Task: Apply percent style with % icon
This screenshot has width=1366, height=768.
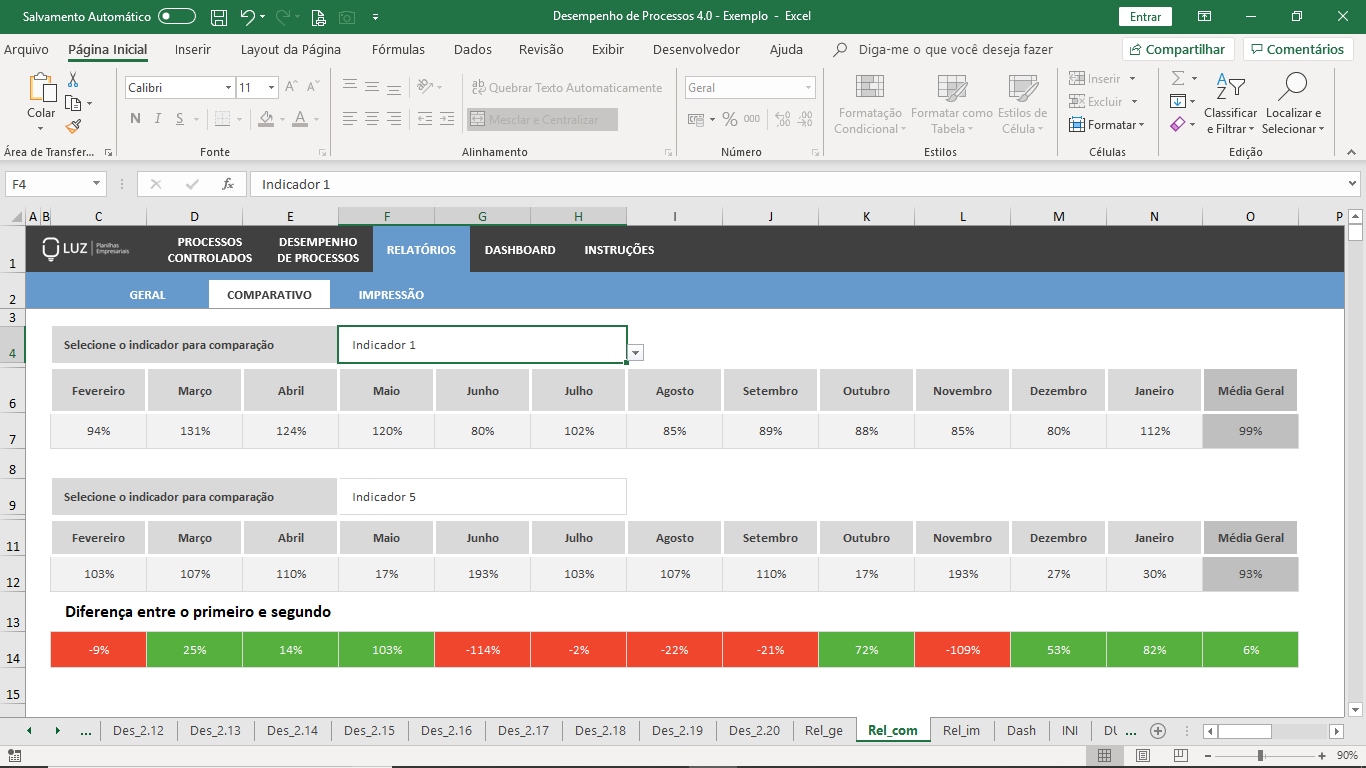Action: (730, 119)
